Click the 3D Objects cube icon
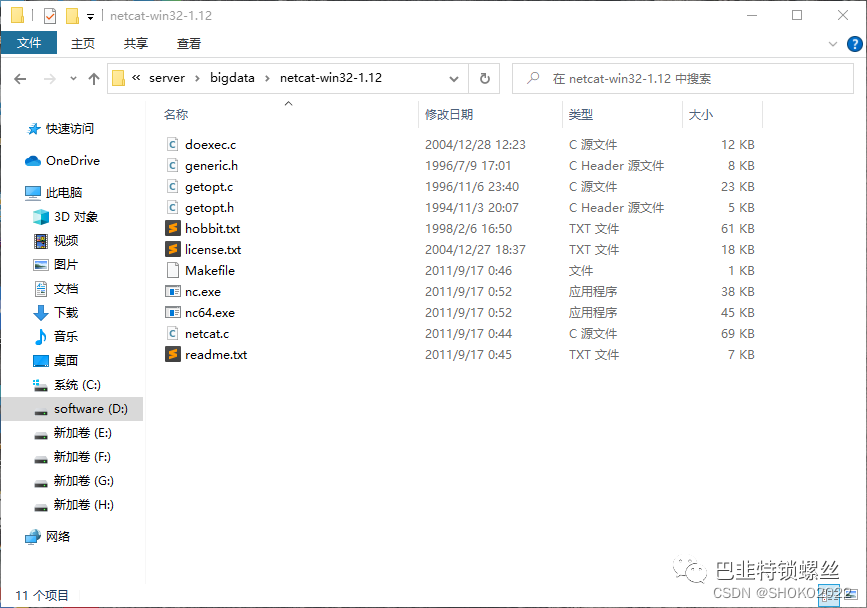 (41, 217)
